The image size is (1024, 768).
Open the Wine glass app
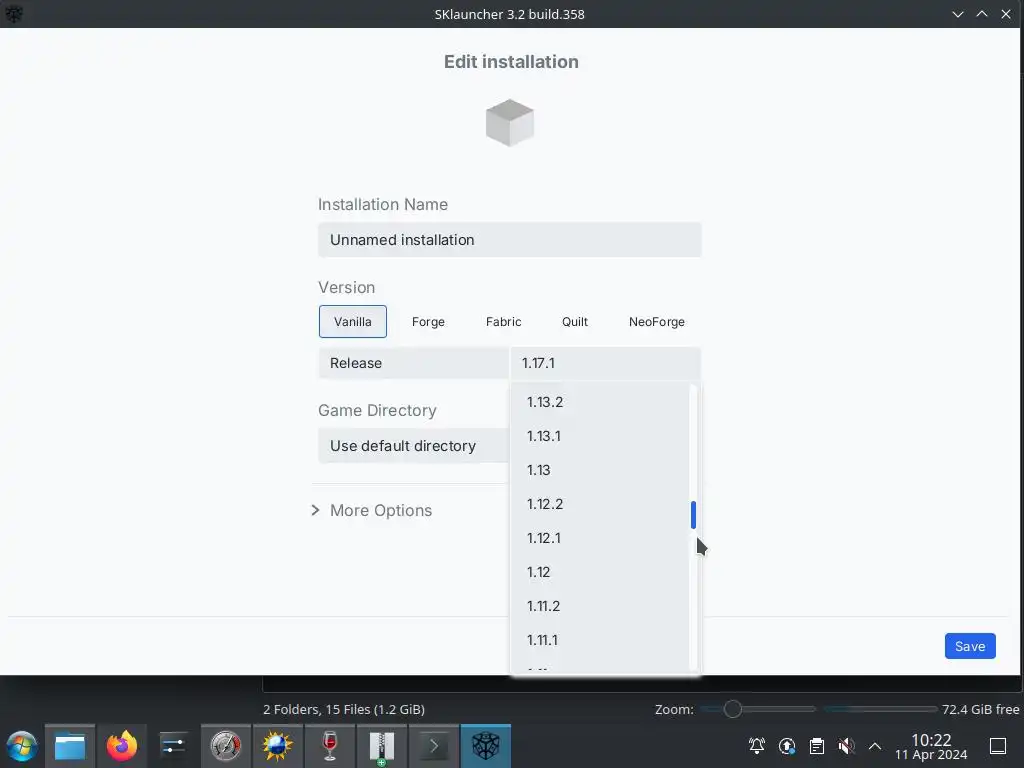tap(330, 746)
